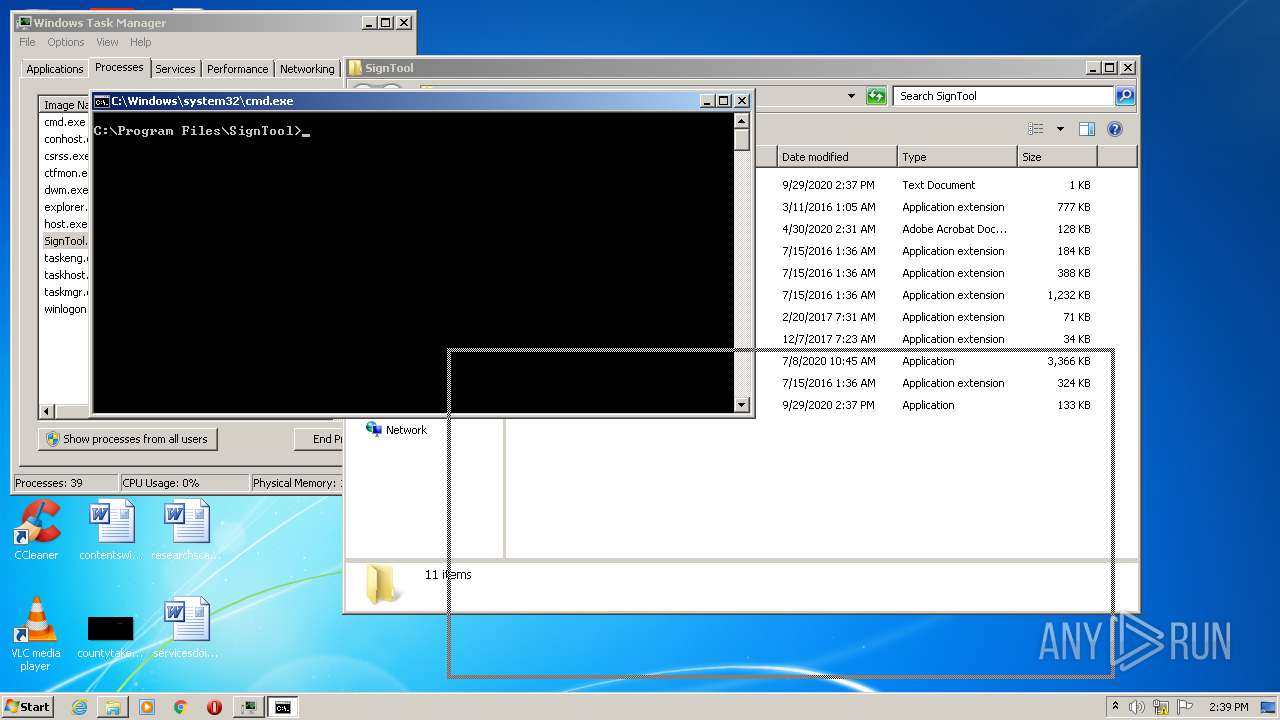Click Show processes from all users button
Screen dimensions: 1280x720
tap(127, 439)
